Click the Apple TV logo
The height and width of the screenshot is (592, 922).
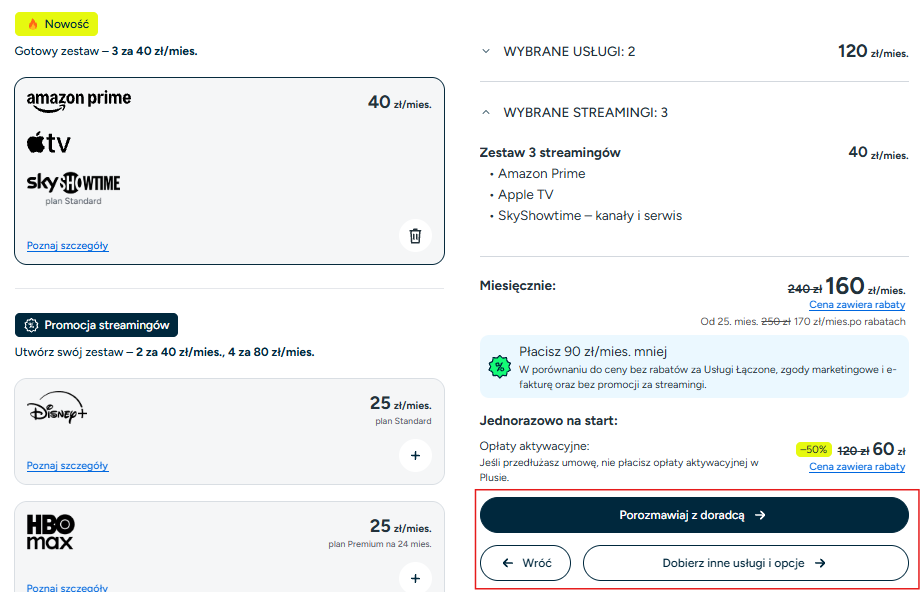pos(49,142)
